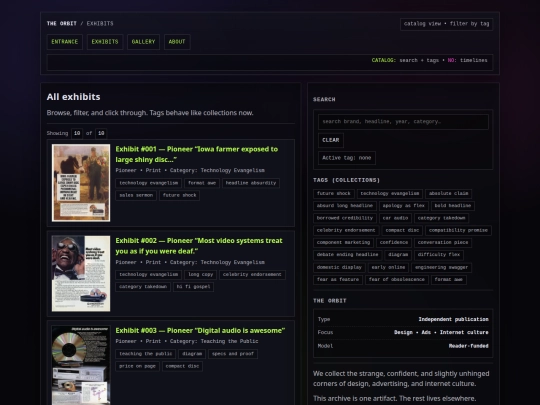Image resolution: width=540 pixels, height=405 pixels.
Task: Select 'long copy' tag under Exhibit #002
Action: coord(200,274)
